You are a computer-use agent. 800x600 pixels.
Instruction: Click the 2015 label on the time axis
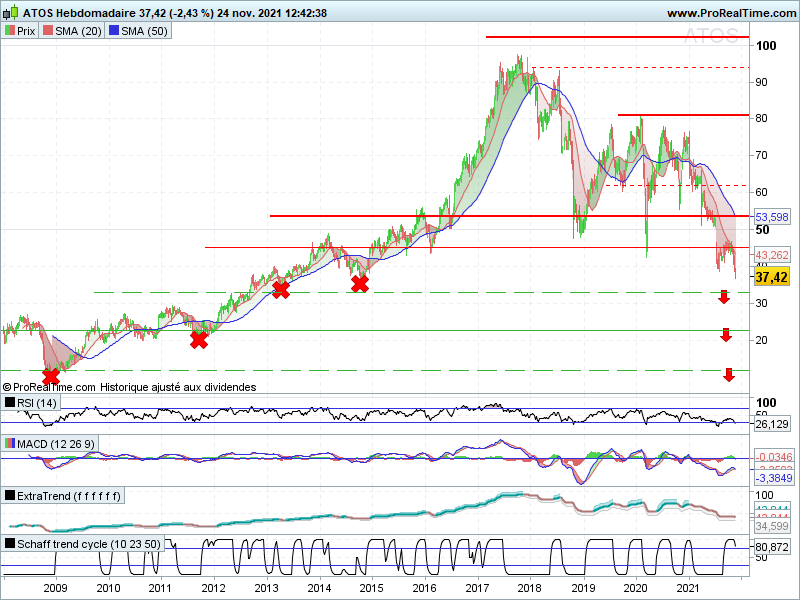point(371,588)
